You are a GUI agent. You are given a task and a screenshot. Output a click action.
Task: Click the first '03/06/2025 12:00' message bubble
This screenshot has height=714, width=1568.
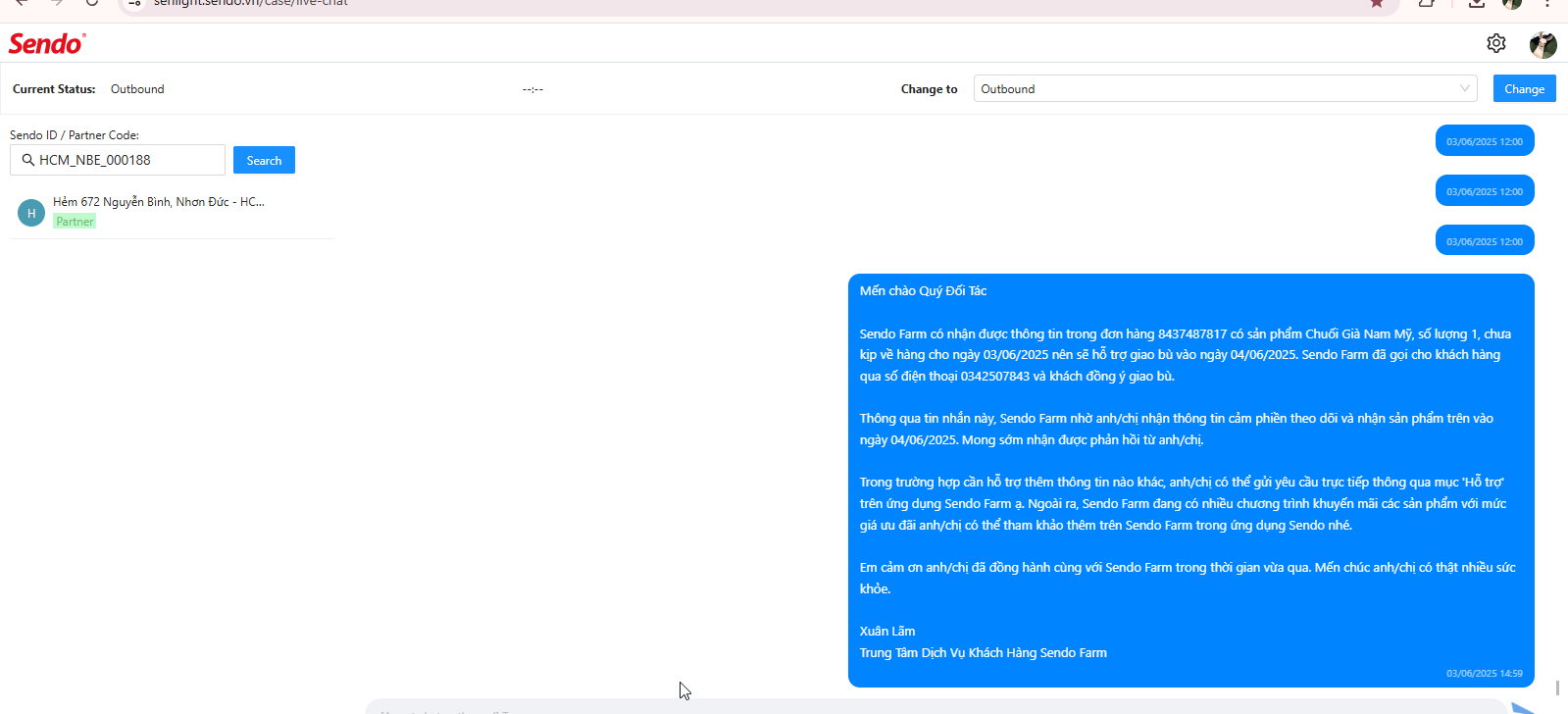[1485, 140]
